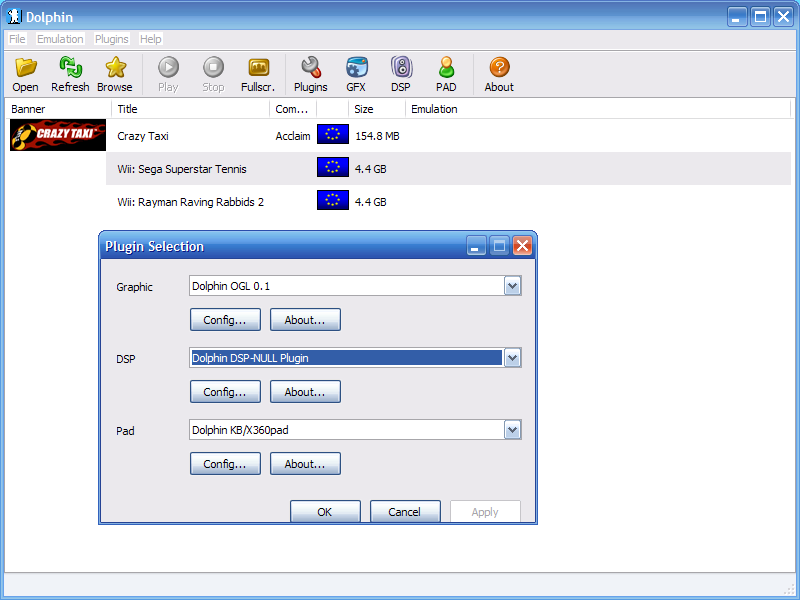Viewport: 800px width, 600px height.
Task: Click the About question mark icon
Action: (499, 68)
